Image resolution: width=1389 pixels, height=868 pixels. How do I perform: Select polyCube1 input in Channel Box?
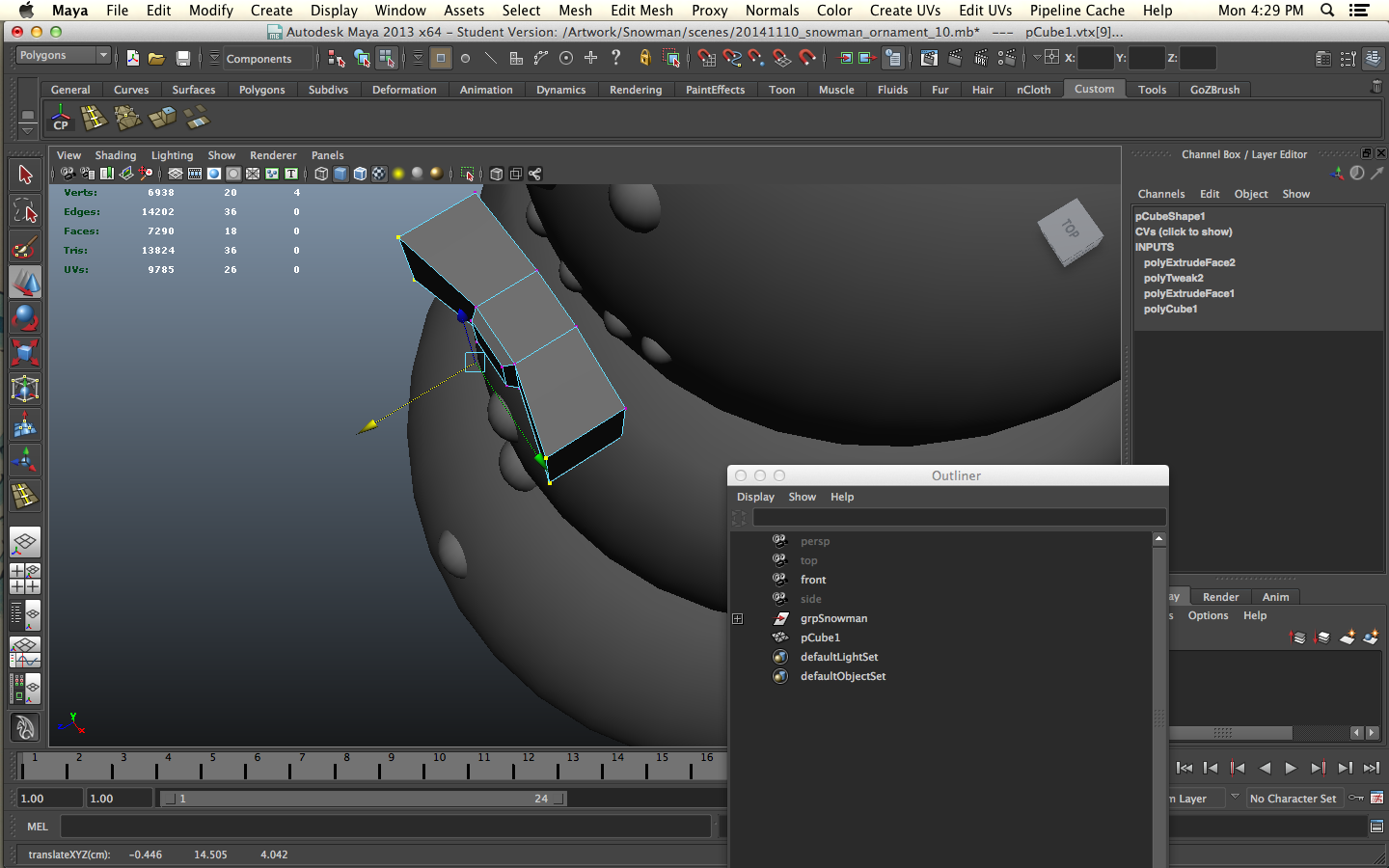coord(1170,309)
